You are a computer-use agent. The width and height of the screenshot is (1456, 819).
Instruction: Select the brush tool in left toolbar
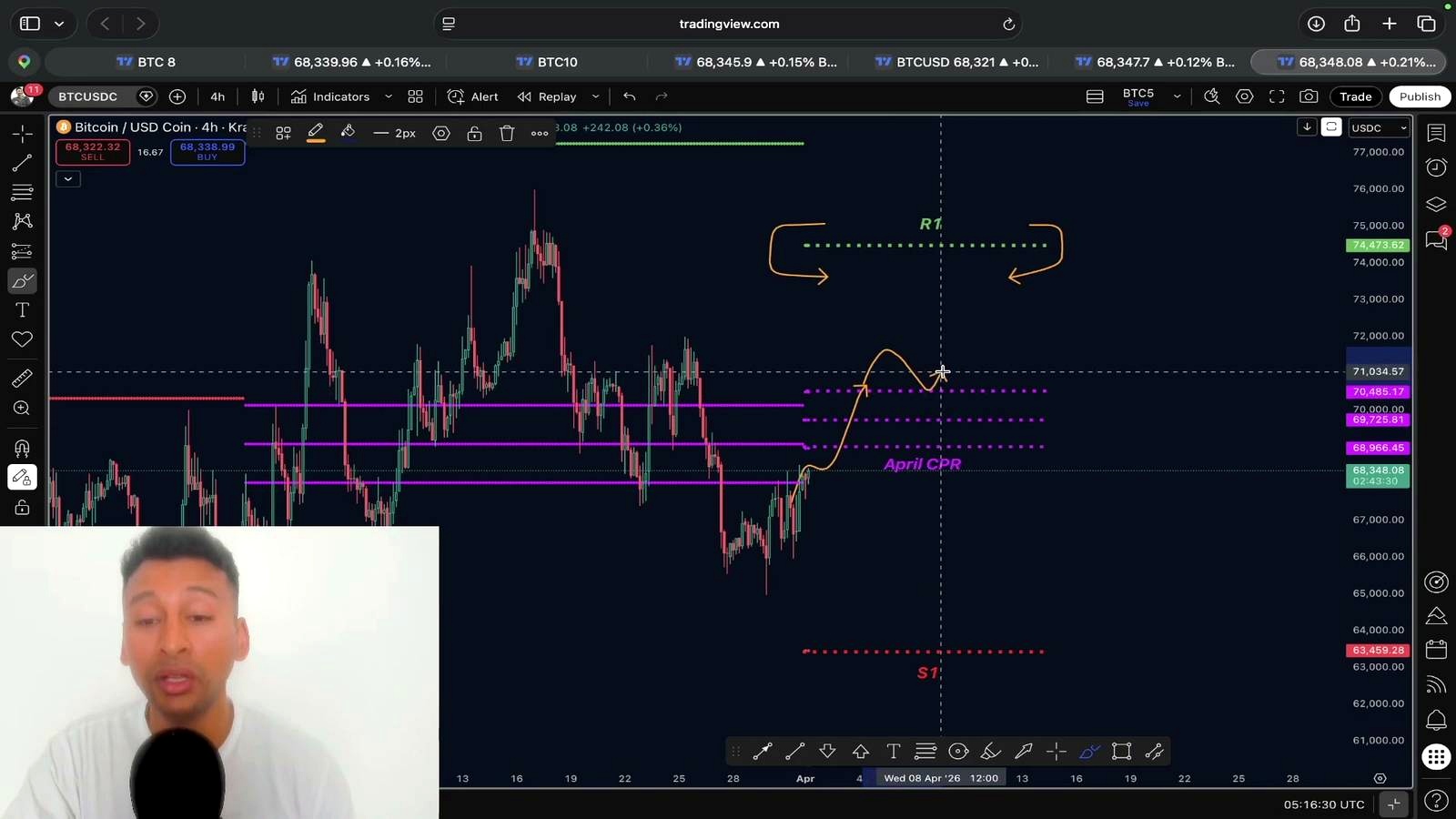tap(22, 280)
